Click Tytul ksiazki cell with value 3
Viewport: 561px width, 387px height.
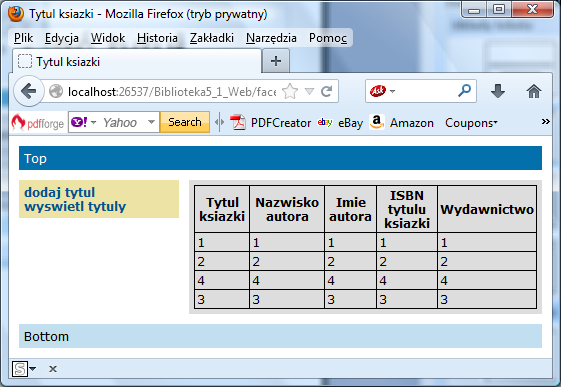tap(222, 299)
